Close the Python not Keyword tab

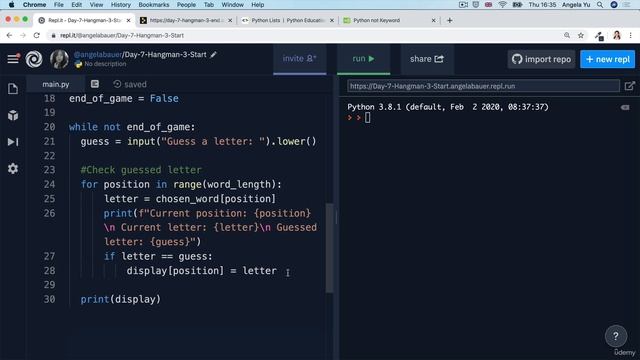click(433, 20)
